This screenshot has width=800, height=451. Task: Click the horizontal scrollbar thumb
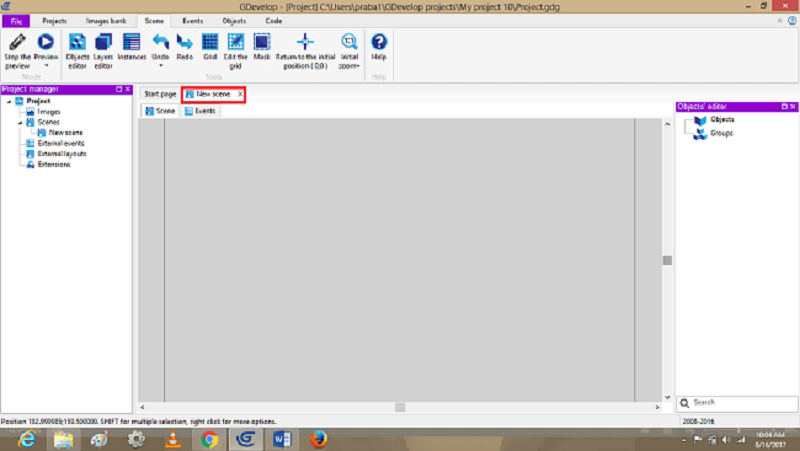400,407
